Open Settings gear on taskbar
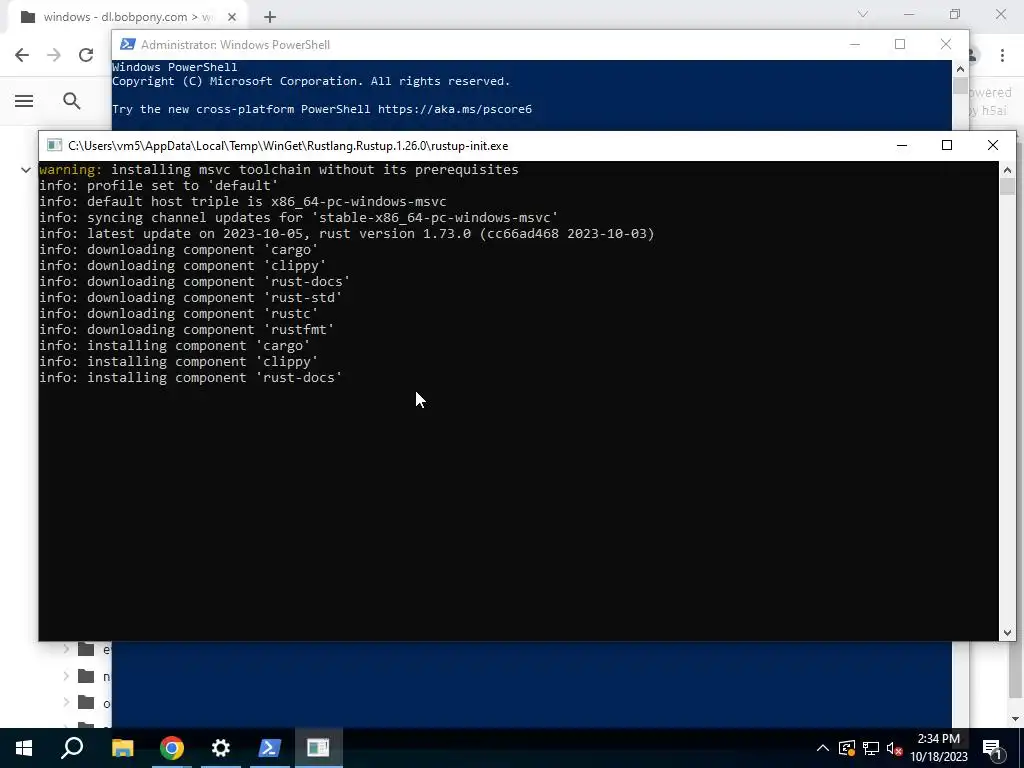Screen dimensions: 1024x768 pyautogui.click(x=221, y=748)
